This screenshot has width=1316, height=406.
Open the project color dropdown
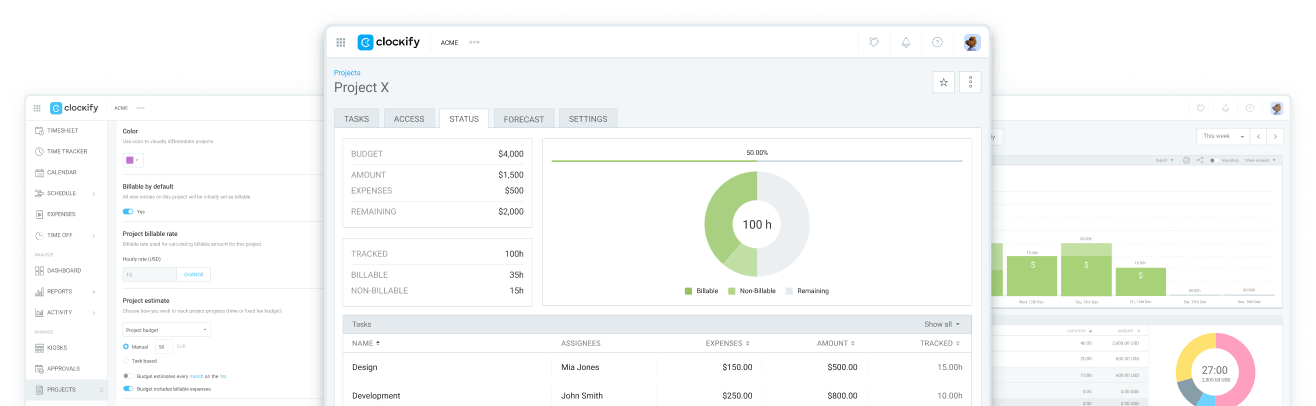(x=133, y=159)
